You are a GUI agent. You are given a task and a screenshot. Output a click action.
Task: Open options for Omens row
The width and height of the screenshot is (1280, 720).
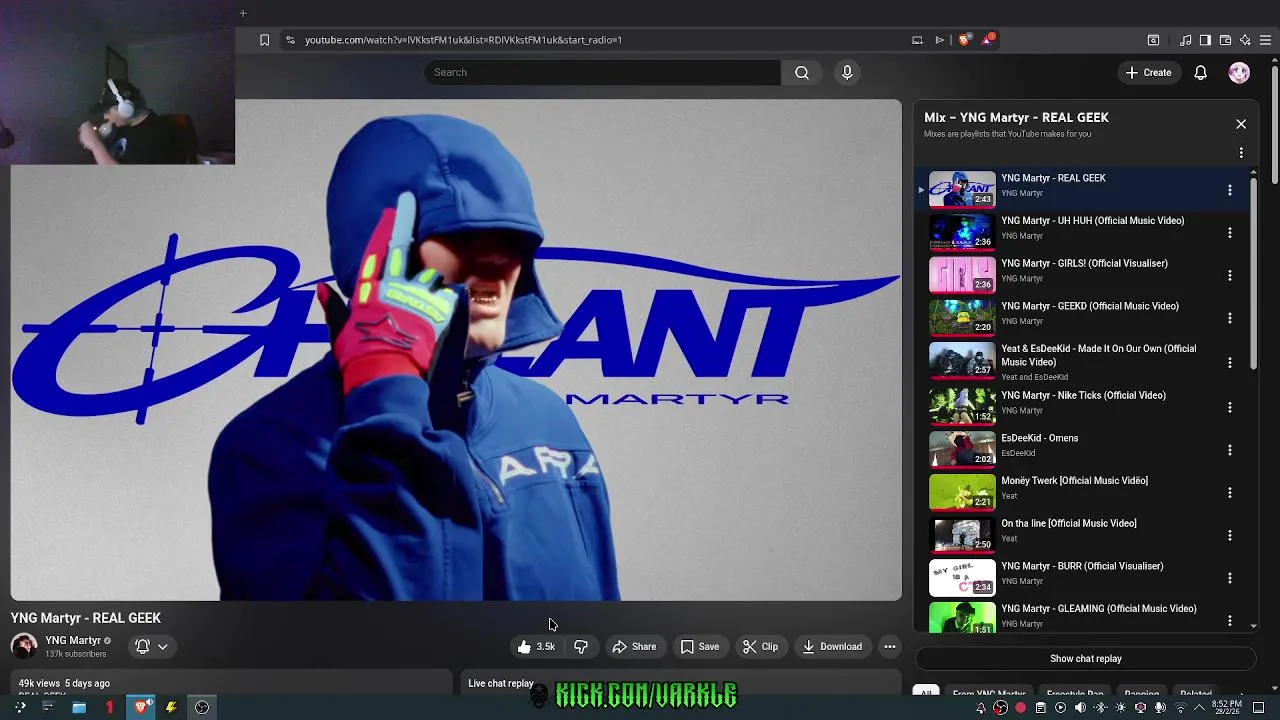point(1229,450)
